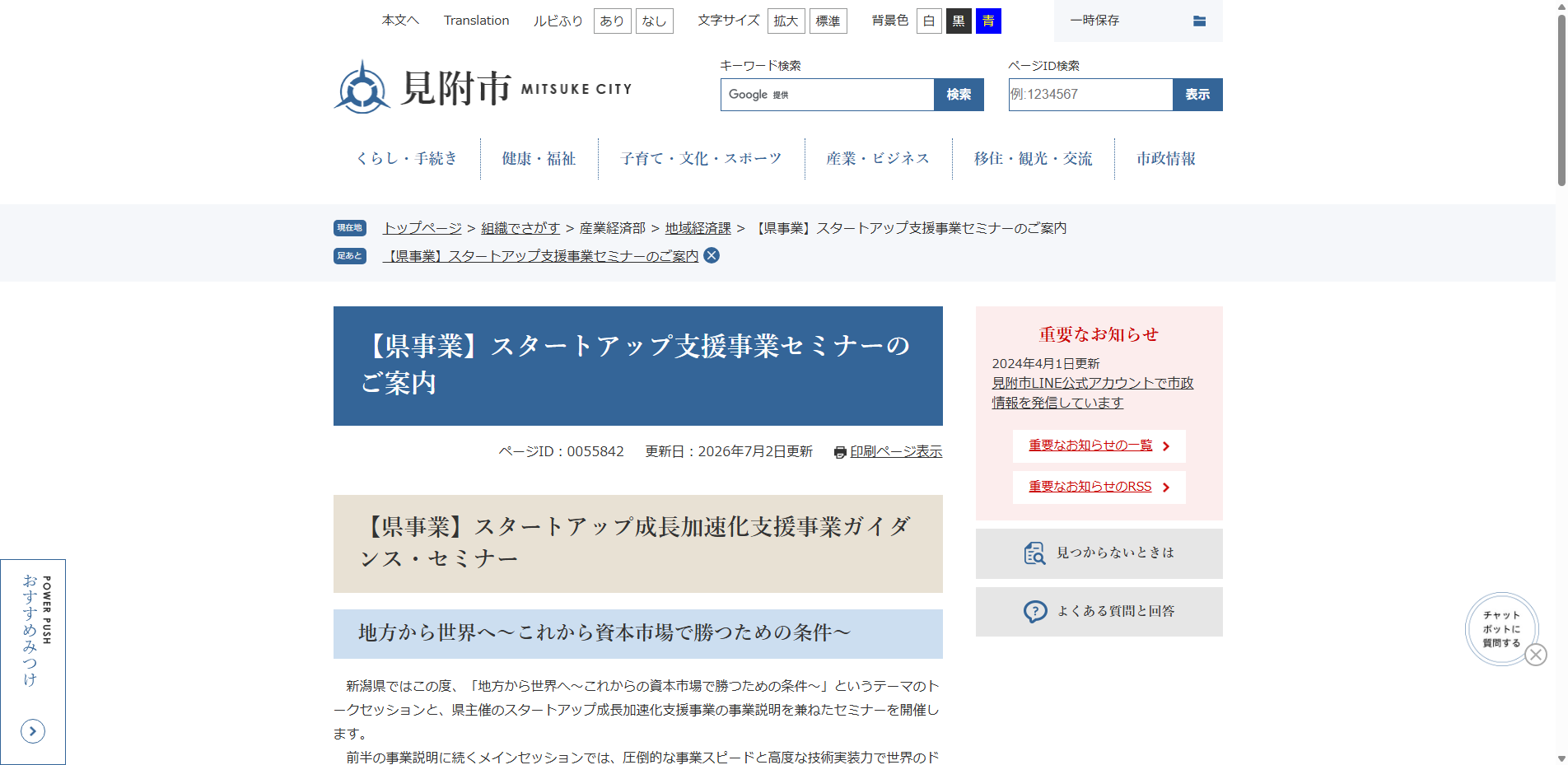Screen dimensions: 1568x765
Task: Open the くらし・手続き menu
Action: pyautogui.click(x=407, y=158)
